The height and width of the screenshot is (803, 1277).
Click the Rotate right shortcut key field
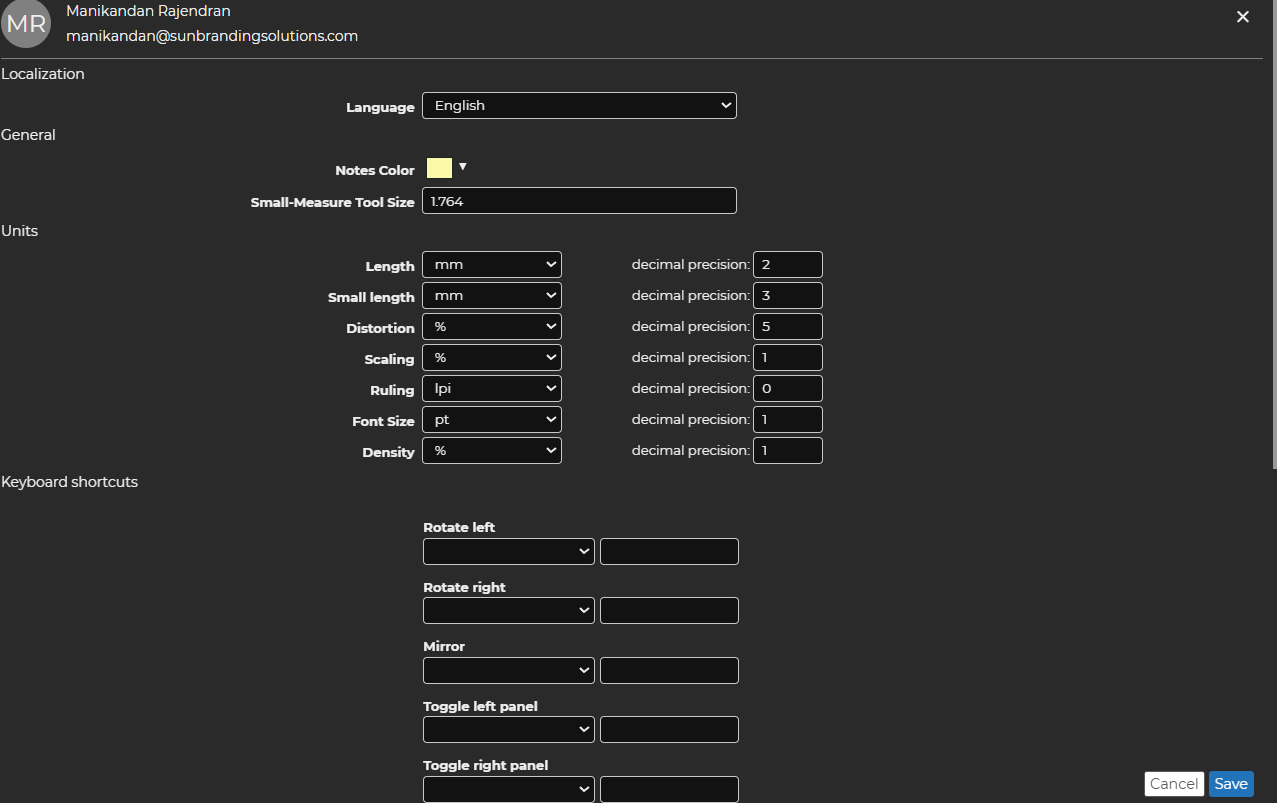(669, 611)
